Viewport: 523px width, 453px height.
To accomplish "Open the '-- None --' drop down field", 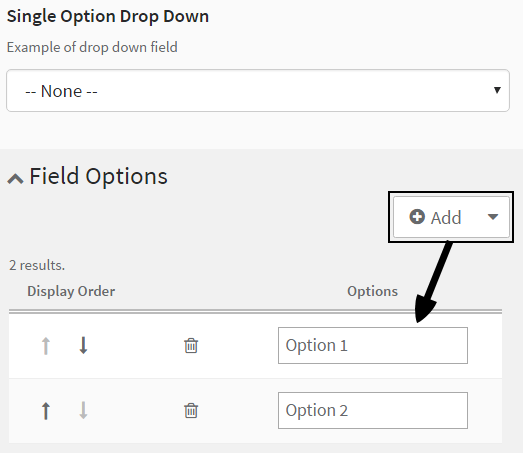I will 258,90.
